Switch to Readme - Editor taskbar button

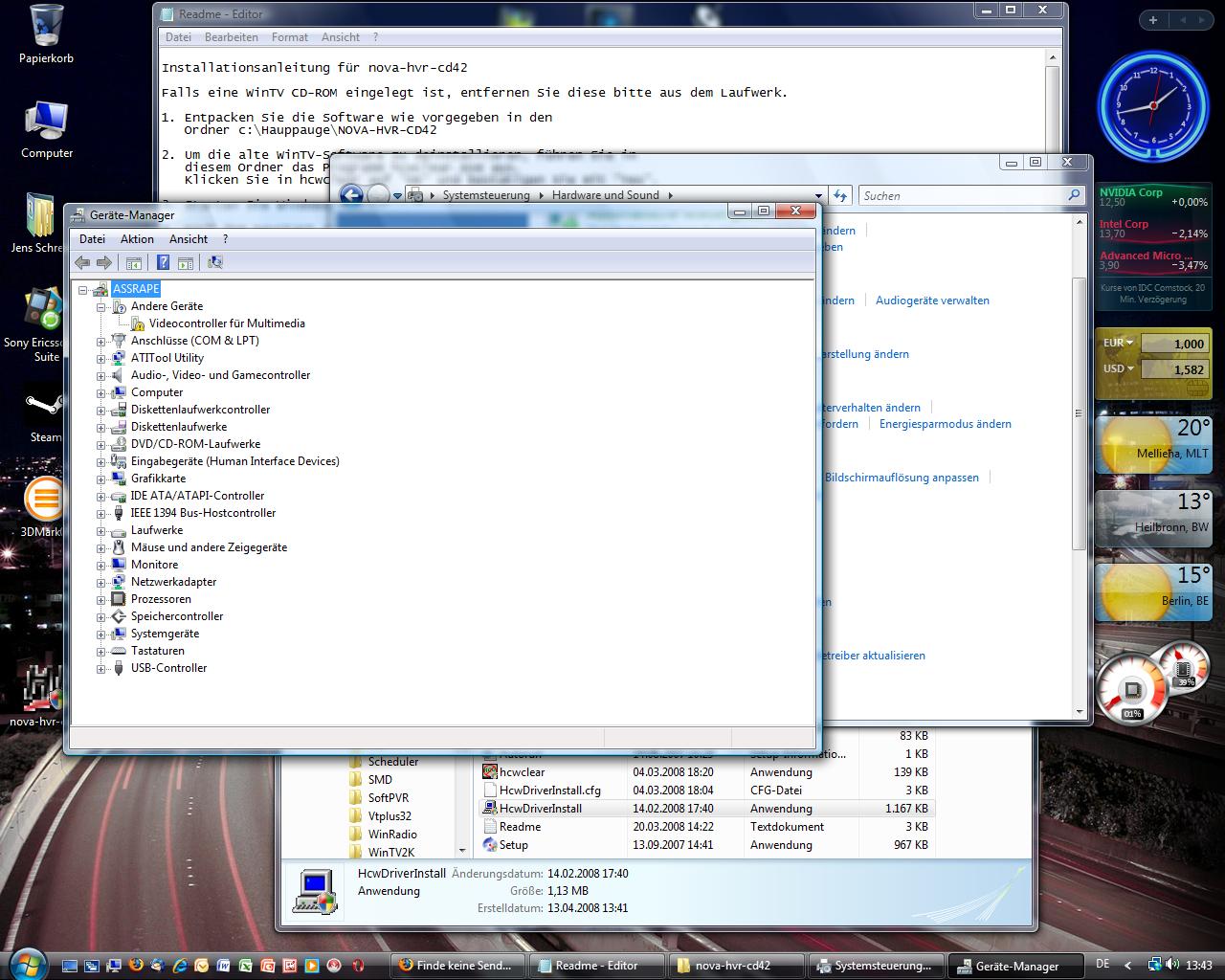tap(598, 966)
